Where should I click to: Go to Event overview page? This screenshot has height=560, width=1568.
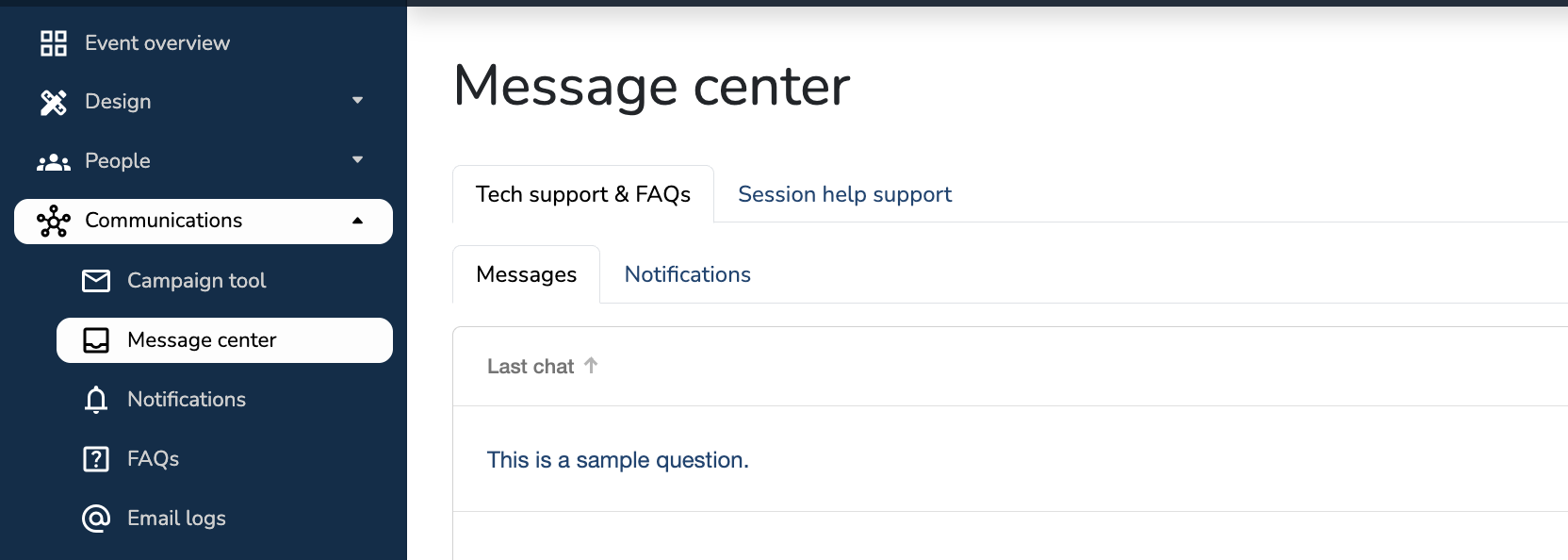(157, 43)
